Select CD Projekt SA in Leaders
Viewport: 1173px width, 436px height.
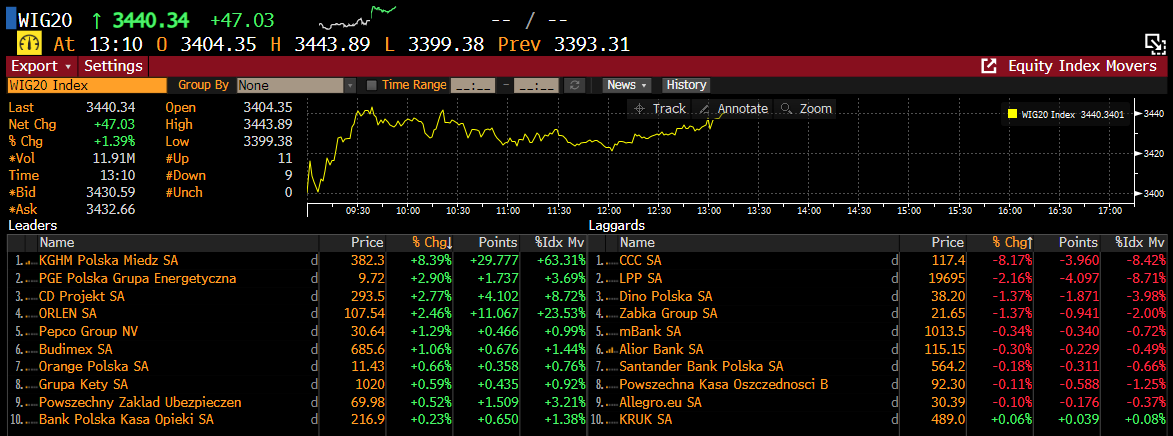click(297, 295)
